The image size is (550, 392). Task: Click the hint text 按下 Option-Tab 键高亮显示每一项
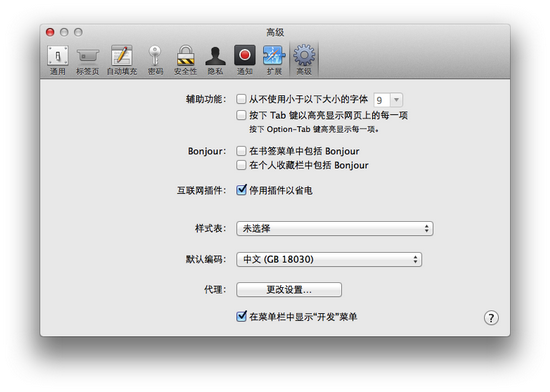coord(314,129)
